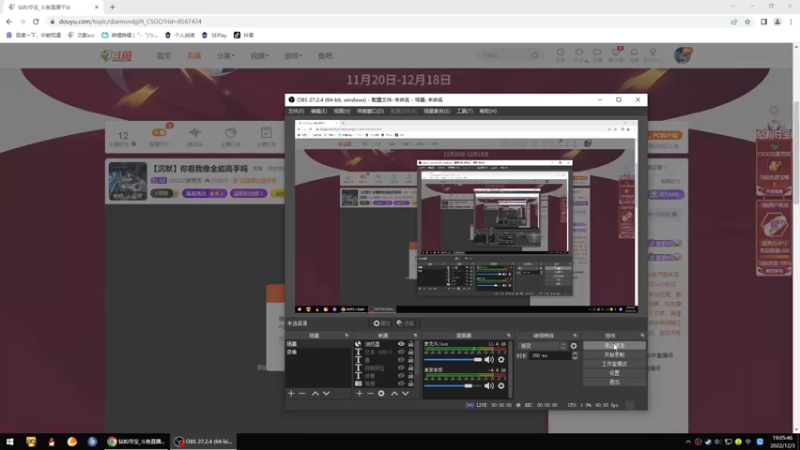Click the 开始录制 record button
The height and width of the screenshot is (450, 800).
[x=614, y=355]
